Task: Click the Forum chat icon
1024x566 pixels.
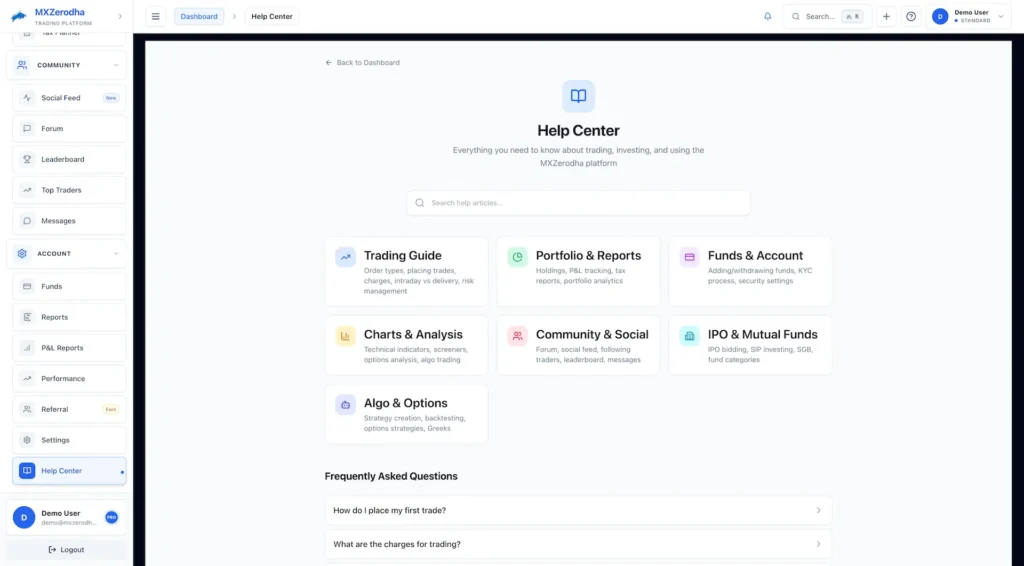Action: (27, 129)
